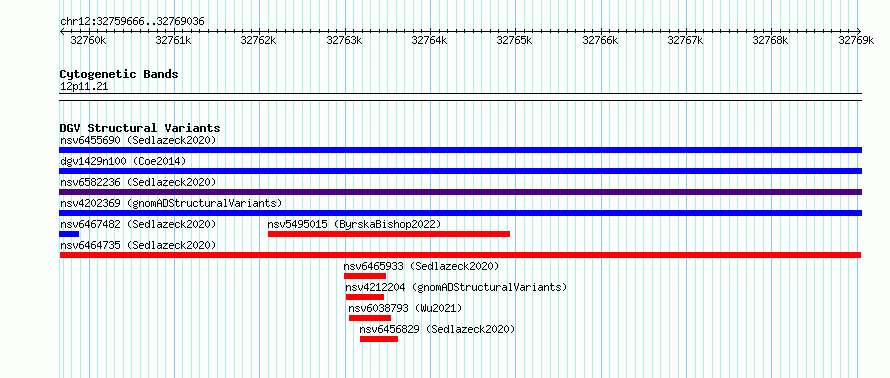This screenshot has width=890, height=378.
Task: Click the 32765k ruler tick label
Action: [x=514, y=40]
